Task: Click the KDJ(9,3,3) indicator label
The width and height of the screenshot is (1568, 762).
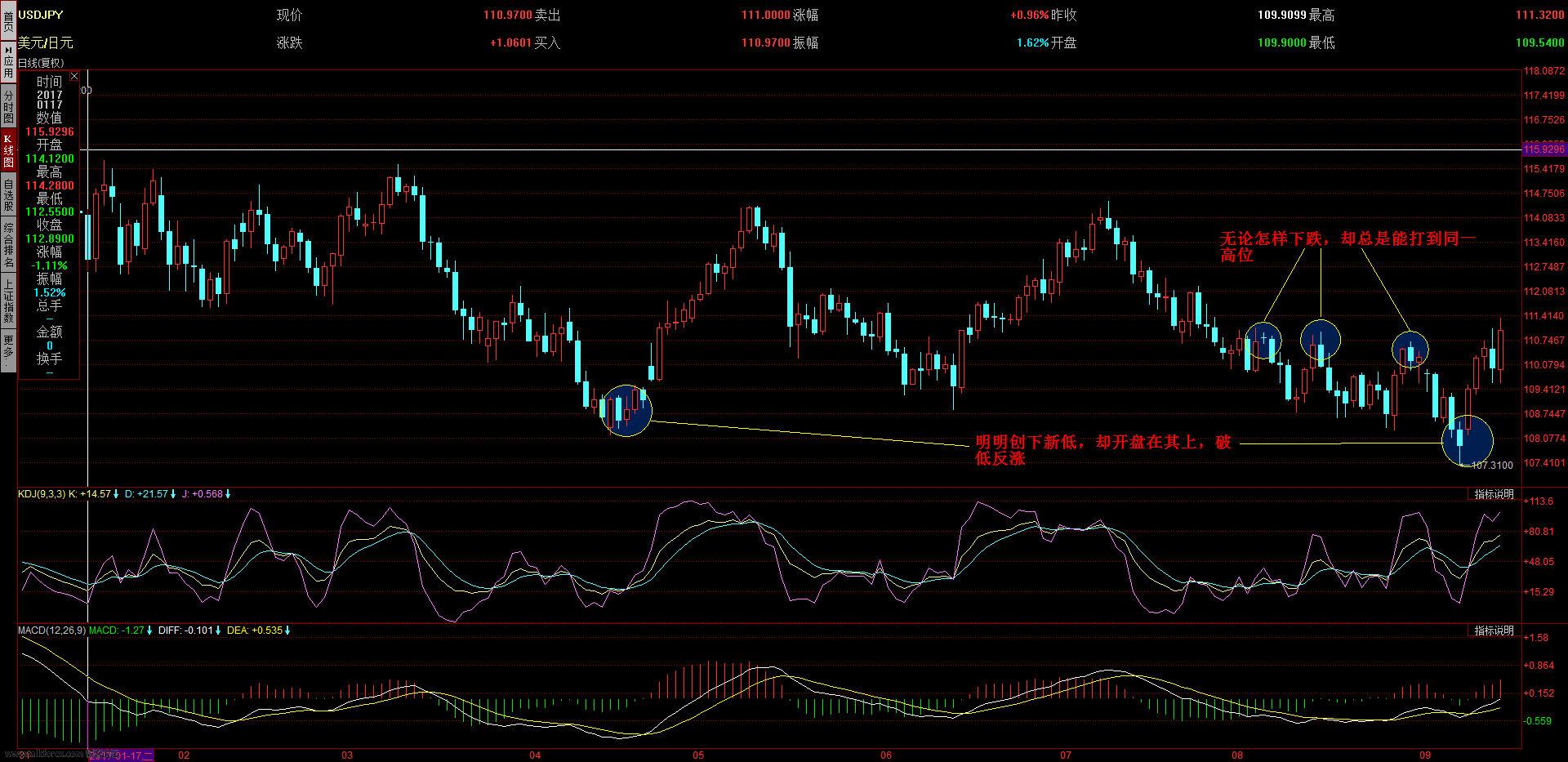Action: pos(42,494)
